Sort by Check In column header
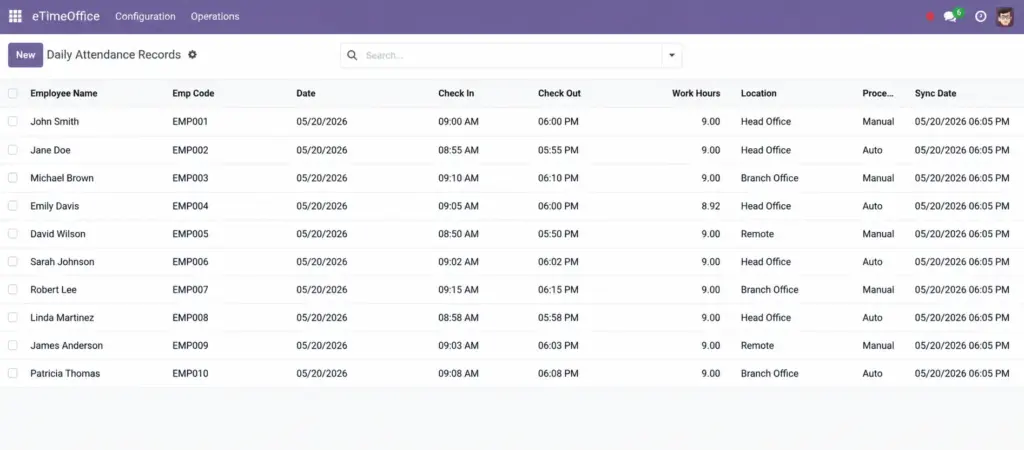Viewport: 1024px width, 450px height. [x=456, y=93]
